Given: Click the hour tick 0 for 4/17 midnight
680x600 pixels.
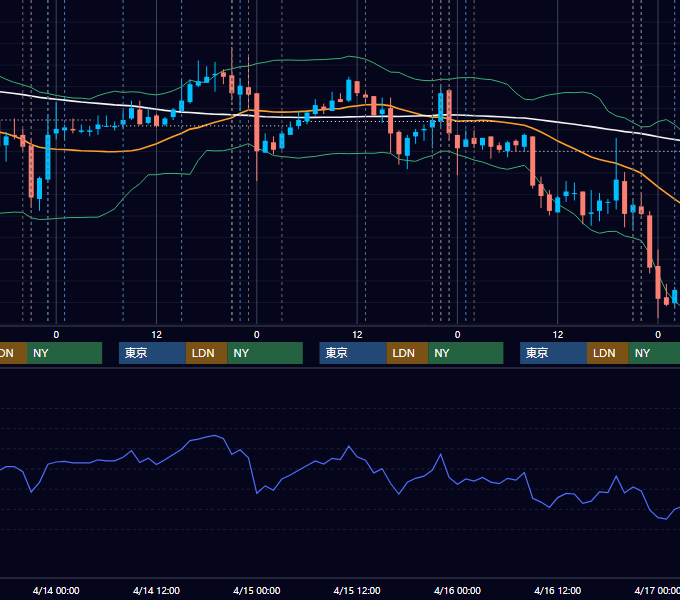Looking at the screenshot, I should (658, 335).
